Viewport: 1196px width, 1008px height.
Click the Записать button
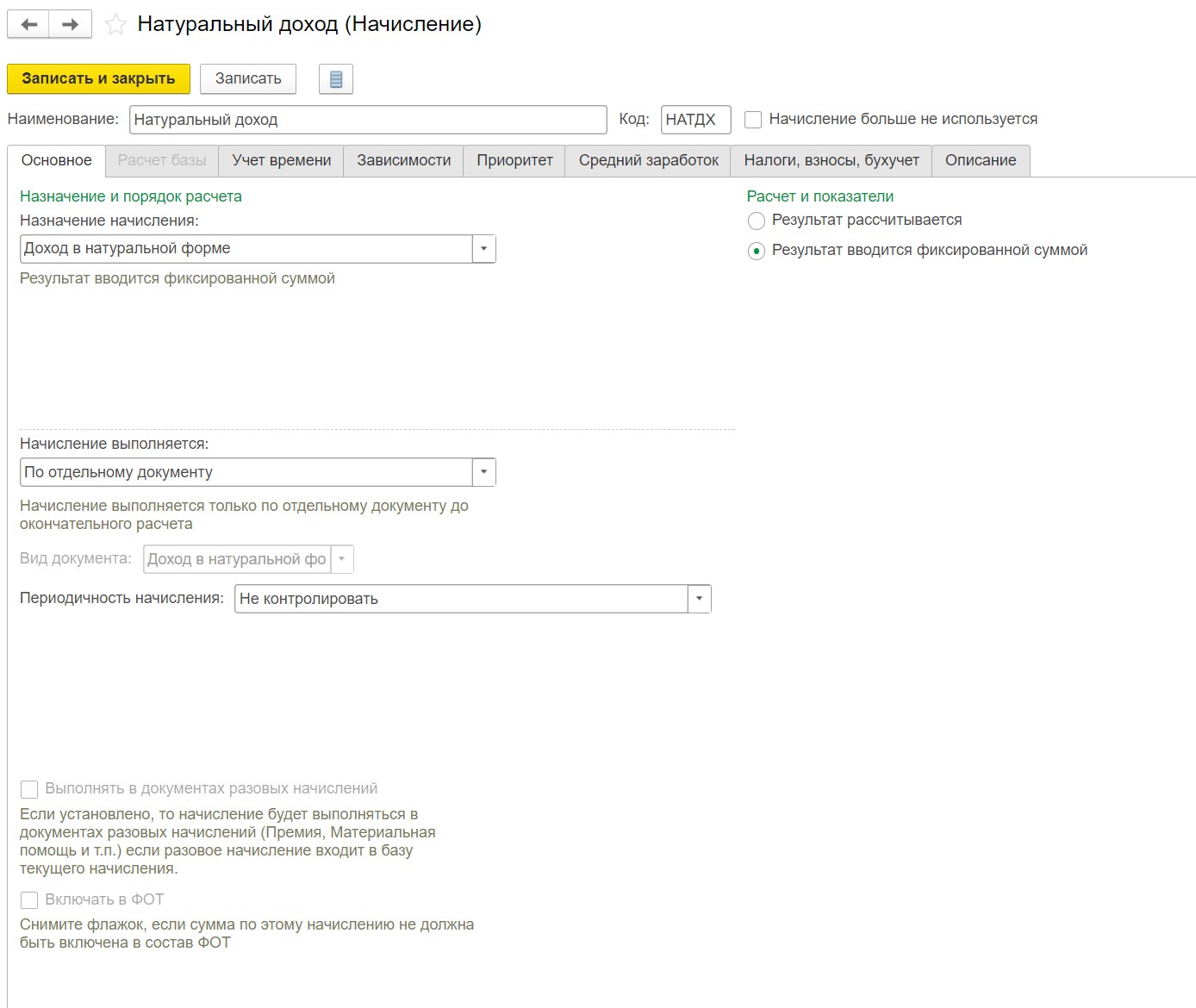point(248,78)
